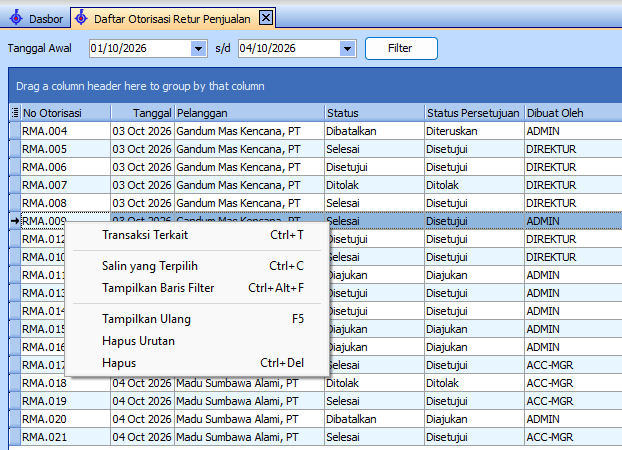Click Pelanggan cell of RMA.005 row

tap(250, 149)
